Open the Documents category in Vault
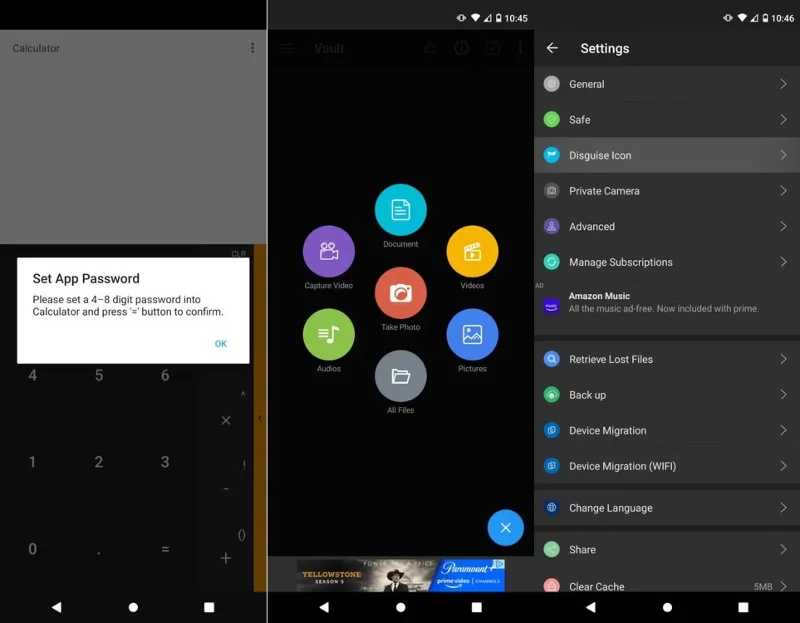 pos(400,213)
